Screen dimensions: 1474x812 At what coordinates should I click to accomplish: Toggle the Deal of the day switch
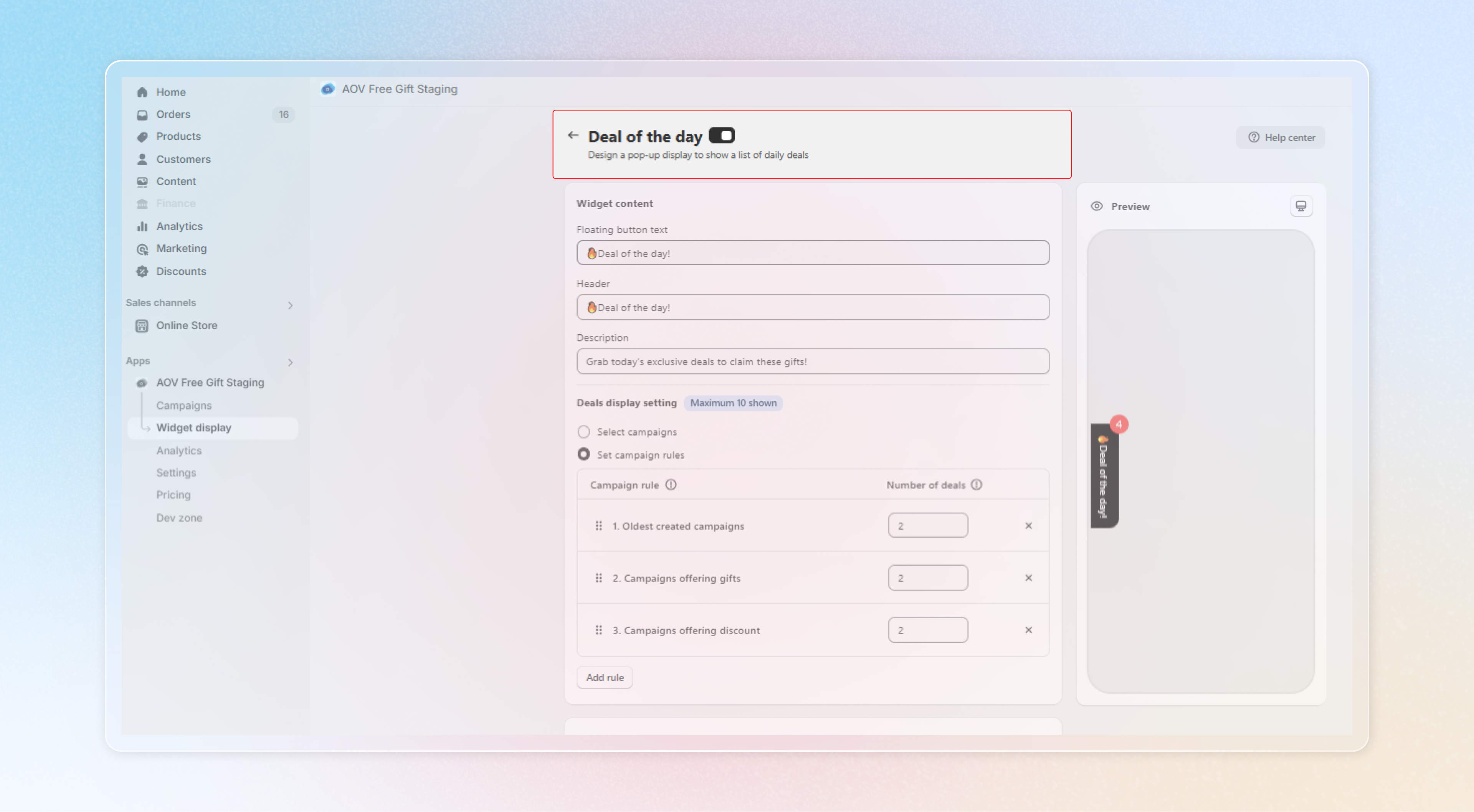[x=721, y=135]
